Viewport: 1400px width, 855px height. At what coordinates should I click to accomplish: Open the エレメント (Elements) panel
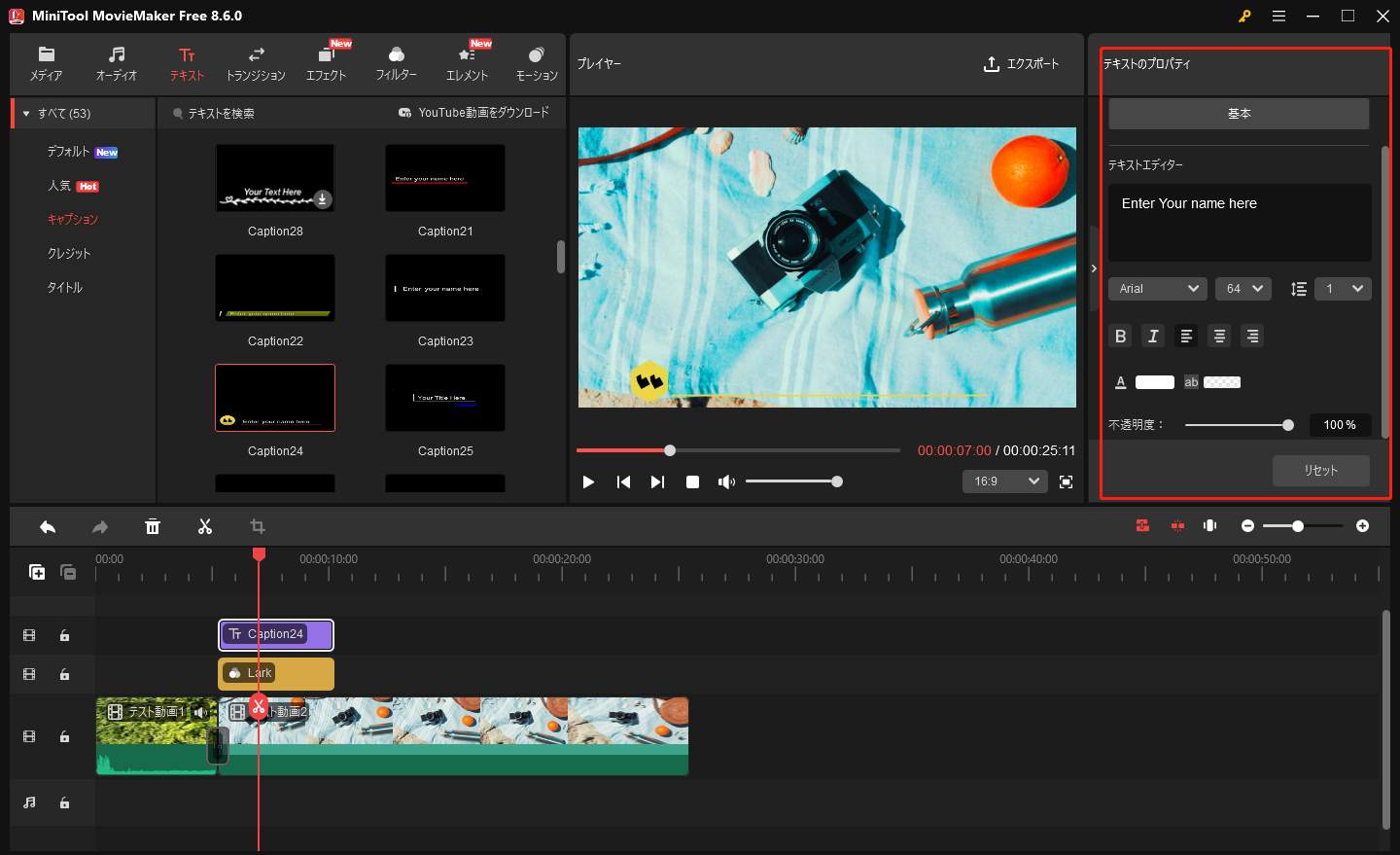[x=467, y=61]
